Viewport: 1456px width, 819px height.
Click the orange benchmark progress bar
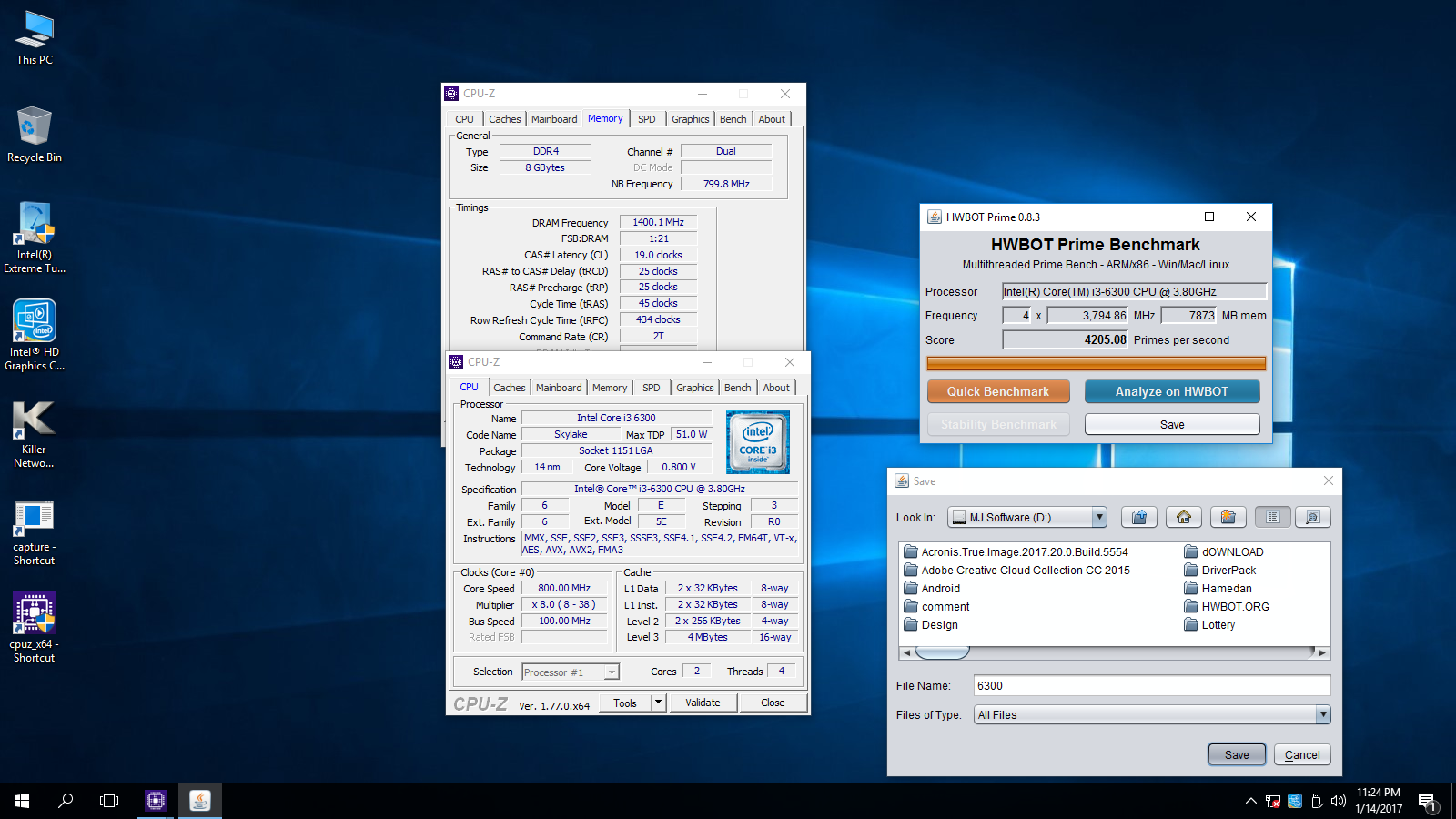pyautogui.click(x=1096, y=363)
